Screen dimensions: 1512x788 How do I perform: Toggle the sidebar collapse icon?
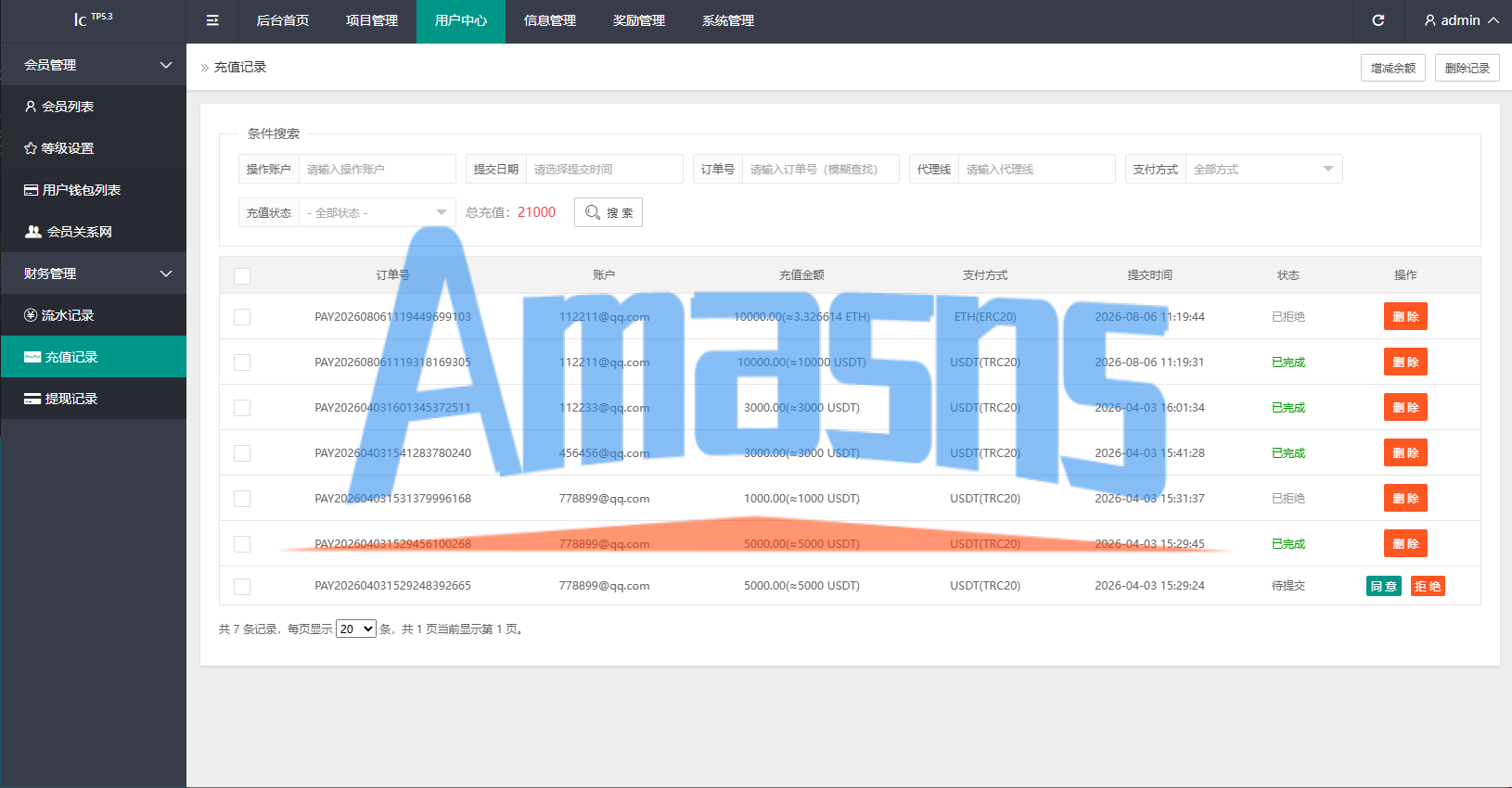212,20
